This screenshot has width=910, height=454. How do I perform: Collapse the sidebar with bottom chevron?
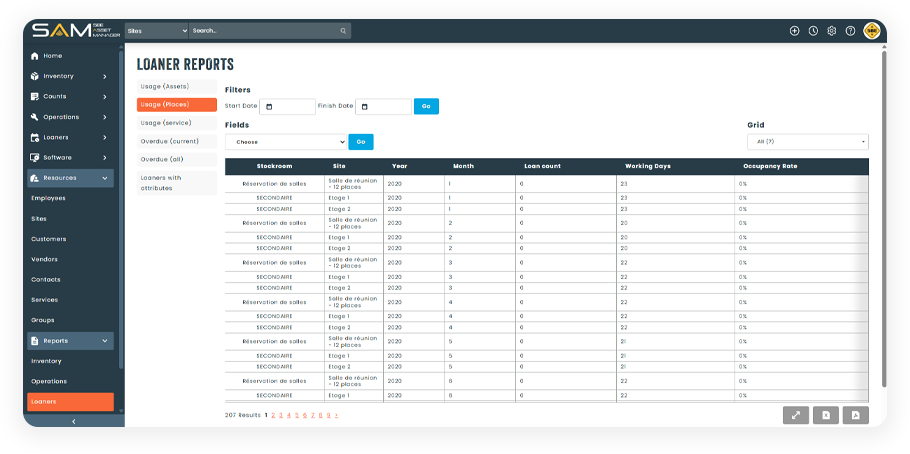[x=73, y=421]
